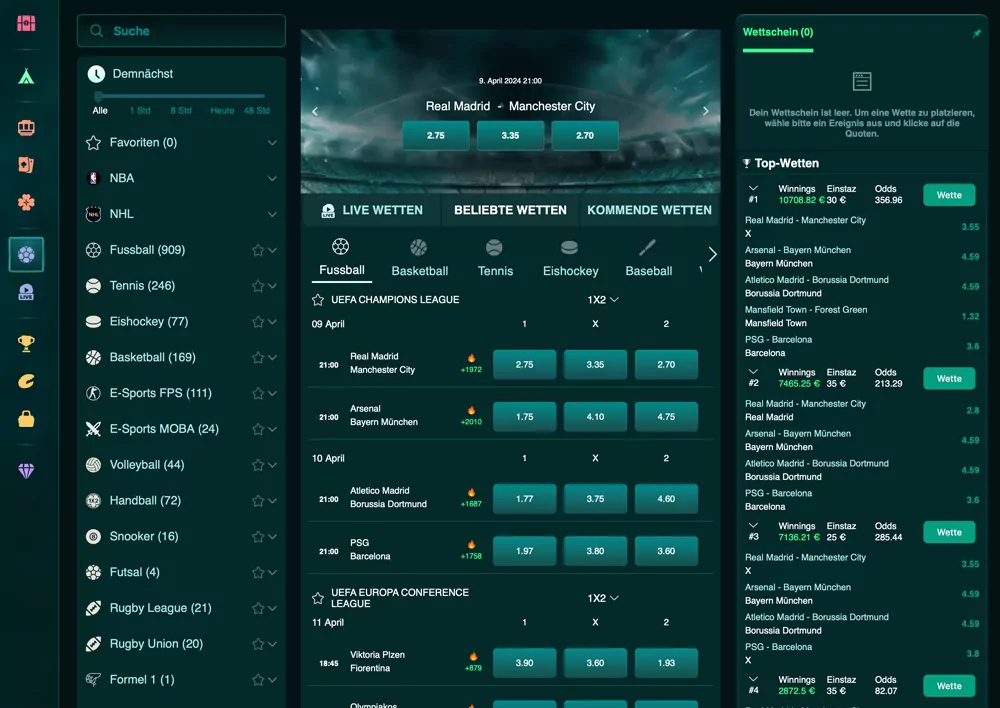1000x708 pixels.
Task: Click the NBA logo icon
Action: tap(93, 178)
